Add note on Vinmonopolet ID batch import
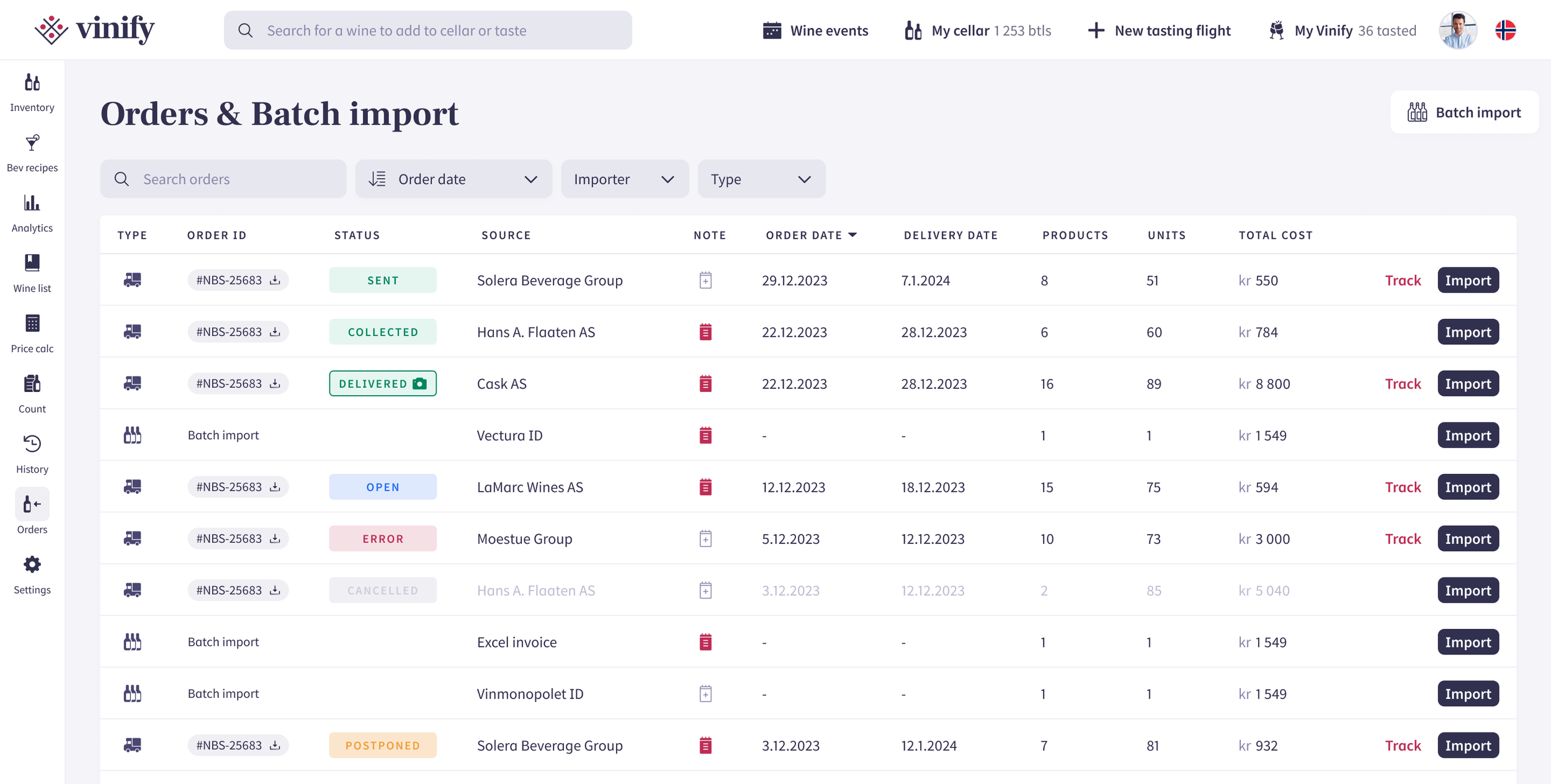Screen dimensions: 1551x784 [705, 694]
